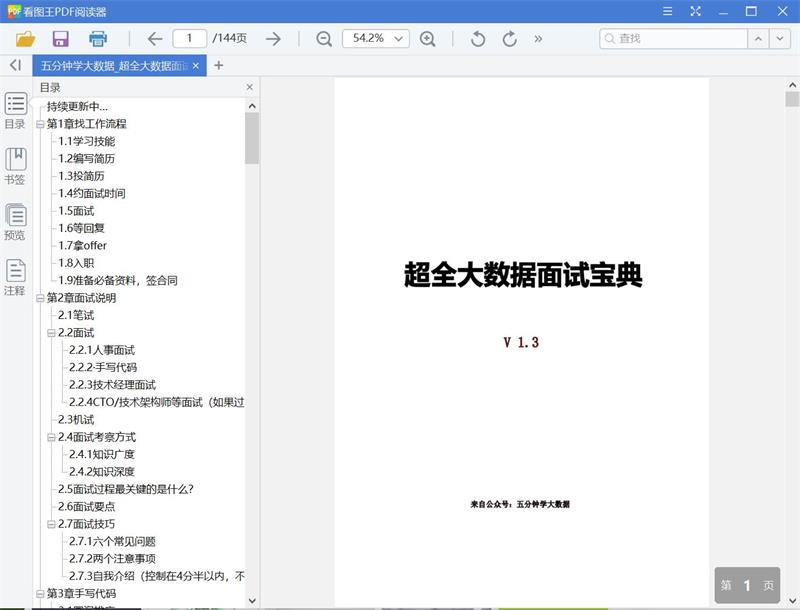Click the document view scrollbar thumb

pyautogui.click(x=792, y=98)
